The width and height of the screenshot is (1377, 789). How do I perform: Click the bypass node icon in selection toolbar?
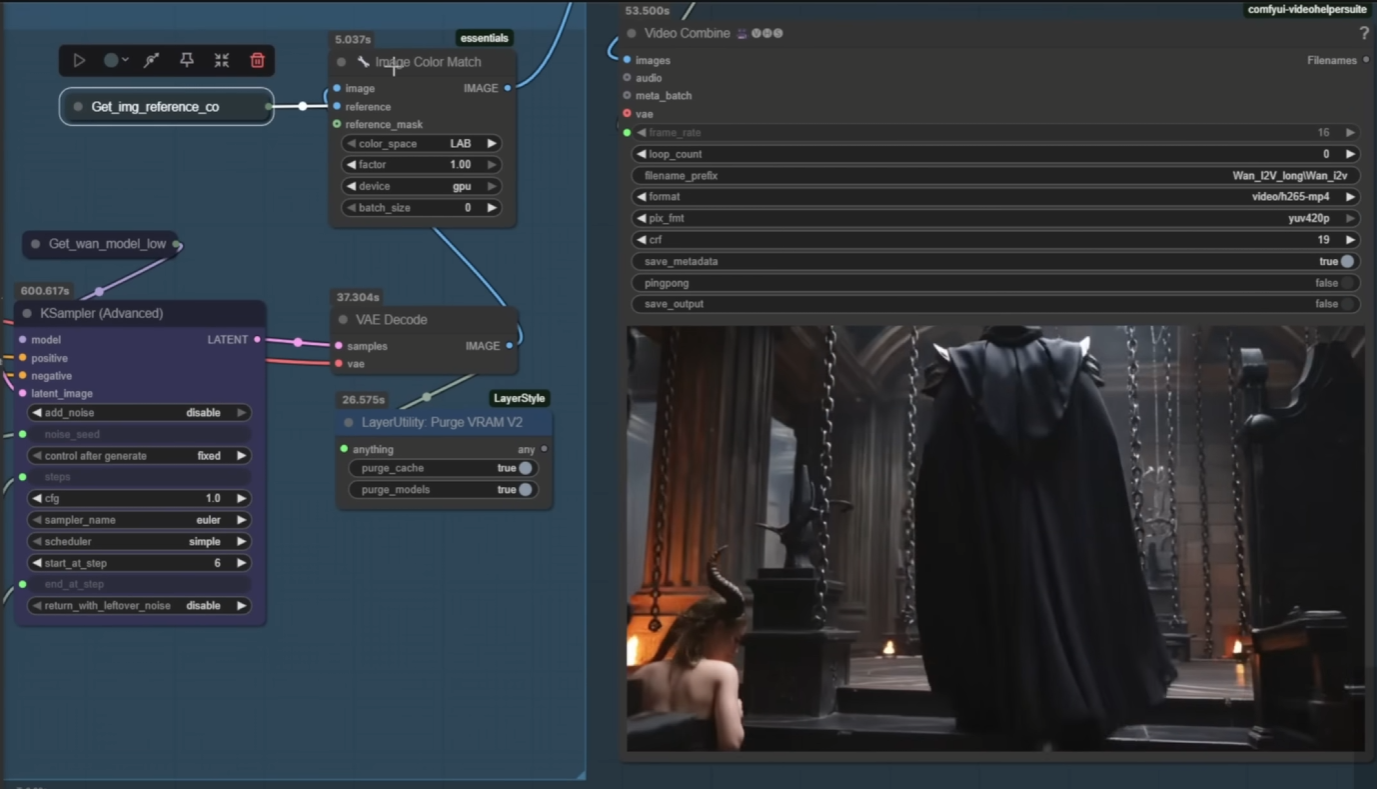click(151, 61)
